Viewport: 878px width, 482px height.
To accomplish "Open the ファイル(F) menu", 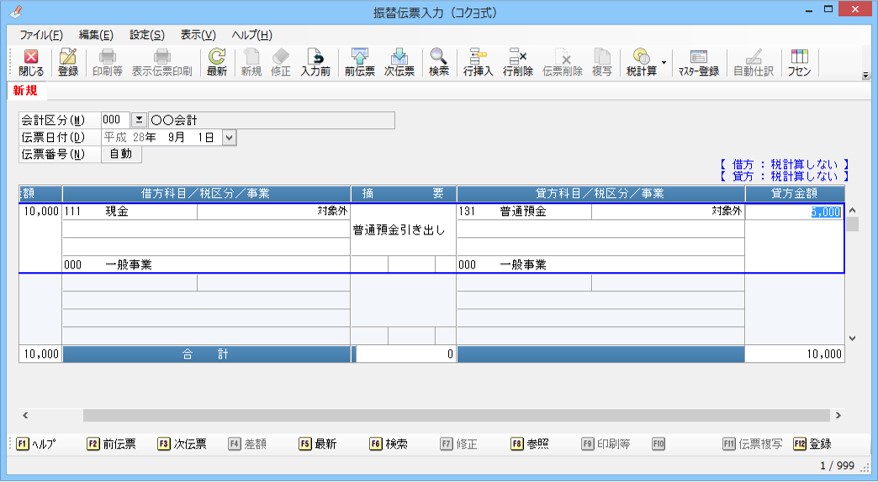I will click(41, 35).
